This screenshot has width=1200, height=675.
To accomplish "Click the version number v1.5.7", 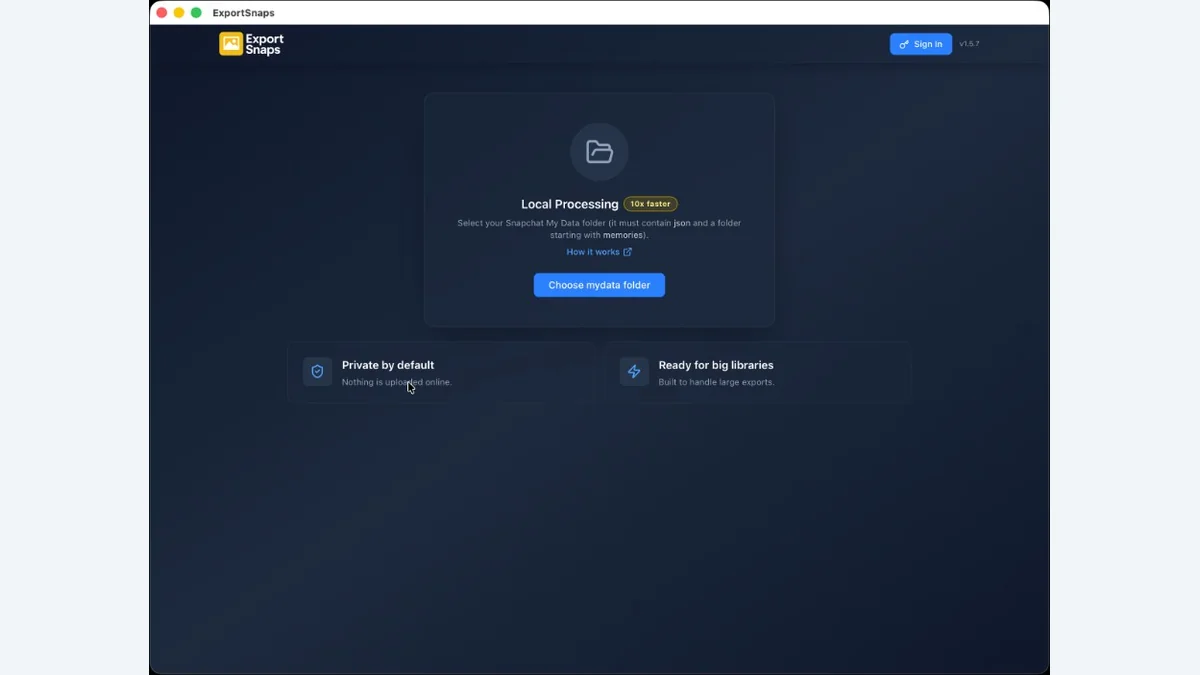I will point(969,44).
